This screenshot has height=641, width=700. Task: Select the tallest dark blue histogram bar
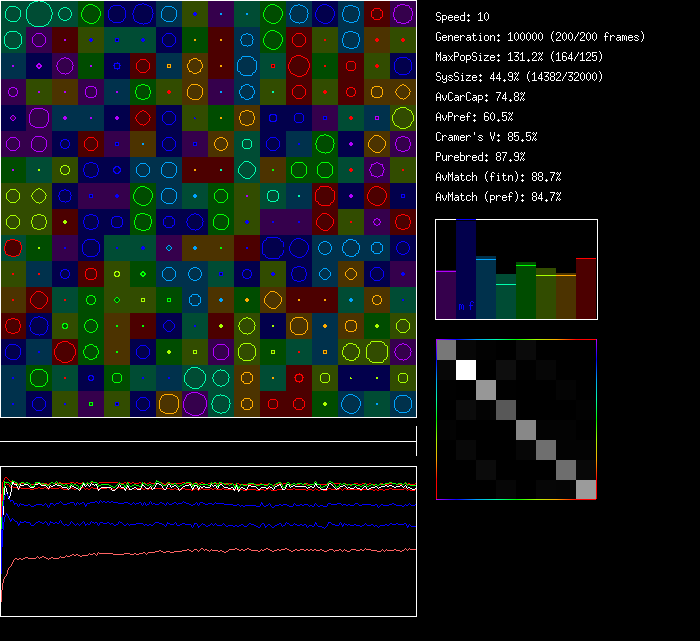pyautogui.click(x=466, y=270)
